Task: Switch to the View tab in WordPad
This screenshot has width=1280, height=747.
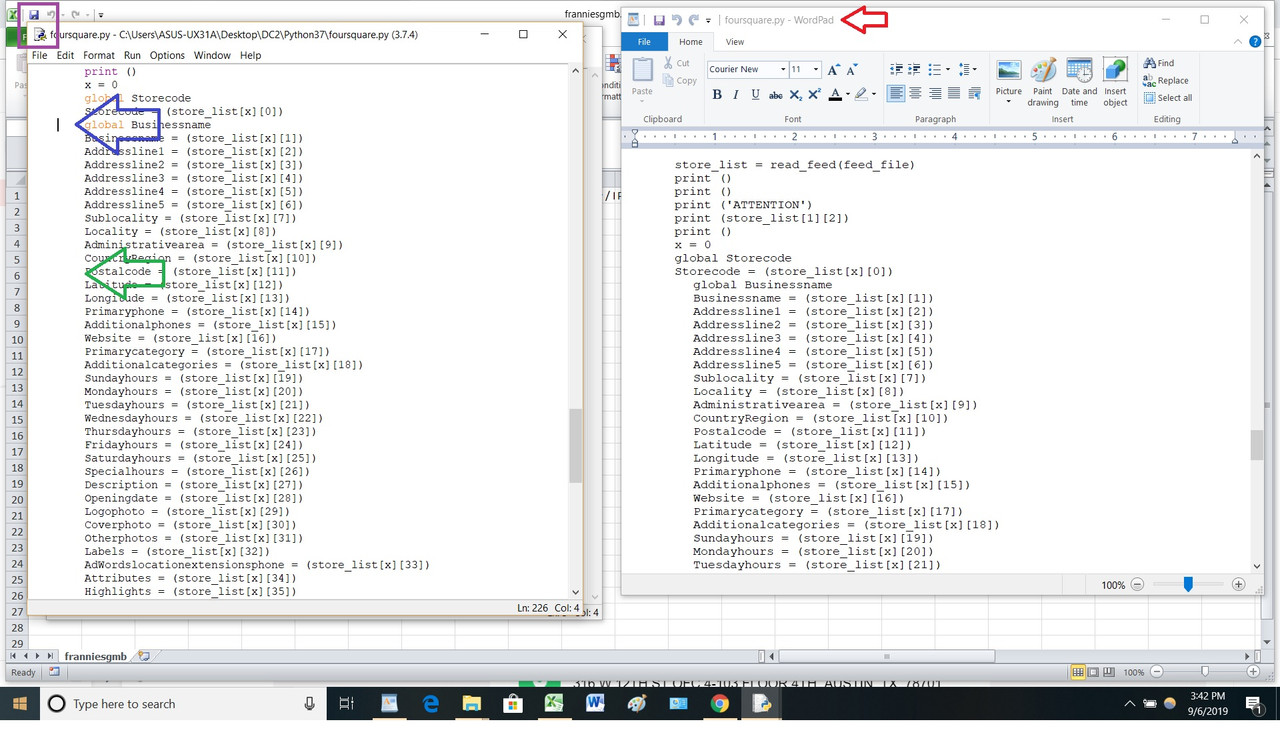Action: (735, 42)
